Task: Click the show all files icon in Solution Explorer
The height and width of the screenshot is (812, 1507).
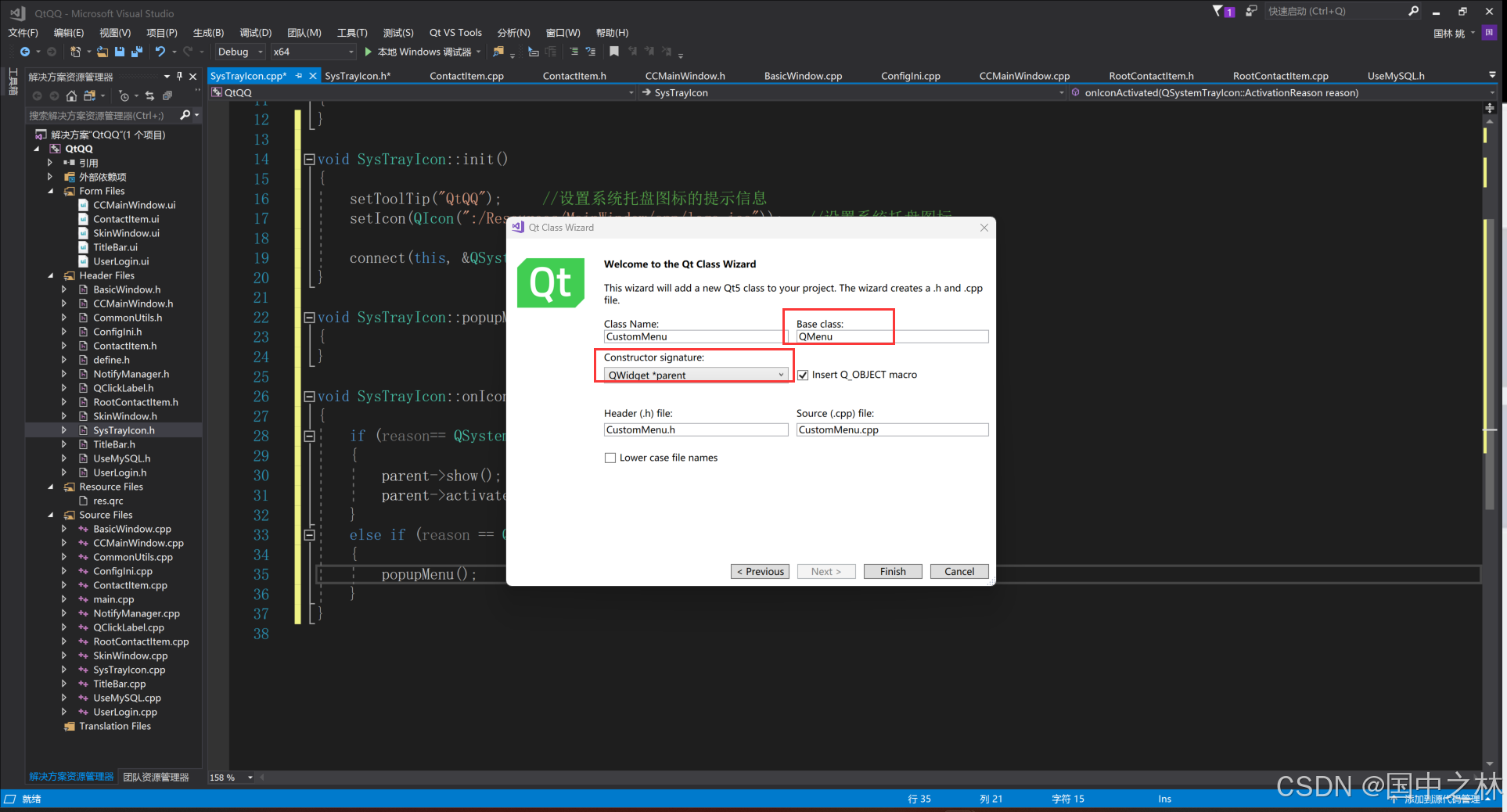Action: pyautogui.click(x=167, y=95)
